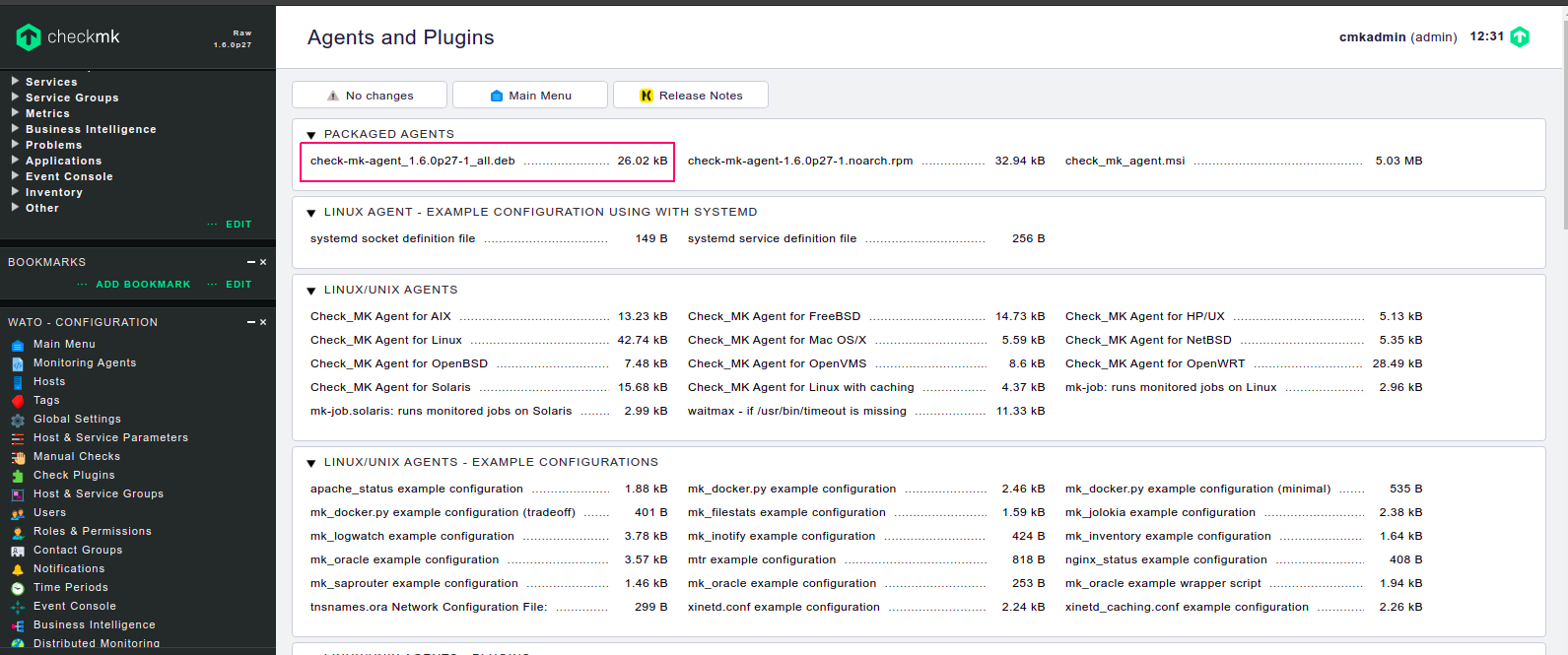The width and height of the screenshot is (1568, 655).
Task: Click Edit link under Bookmarks
Action: point(239,285)
